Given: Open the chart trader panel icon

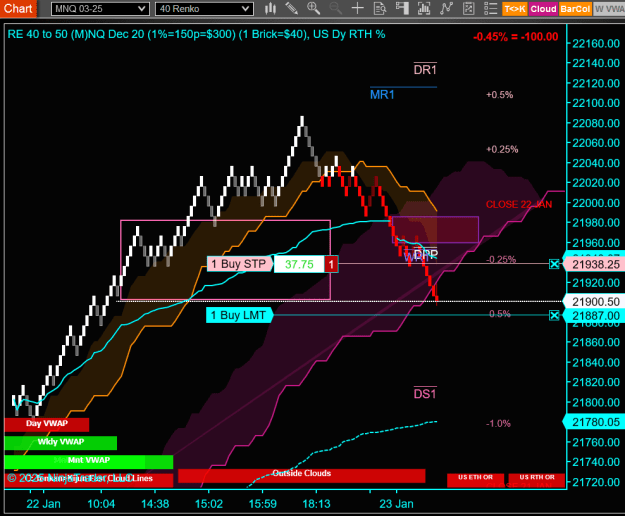Looking at the screenshot, I should [402, 8].
